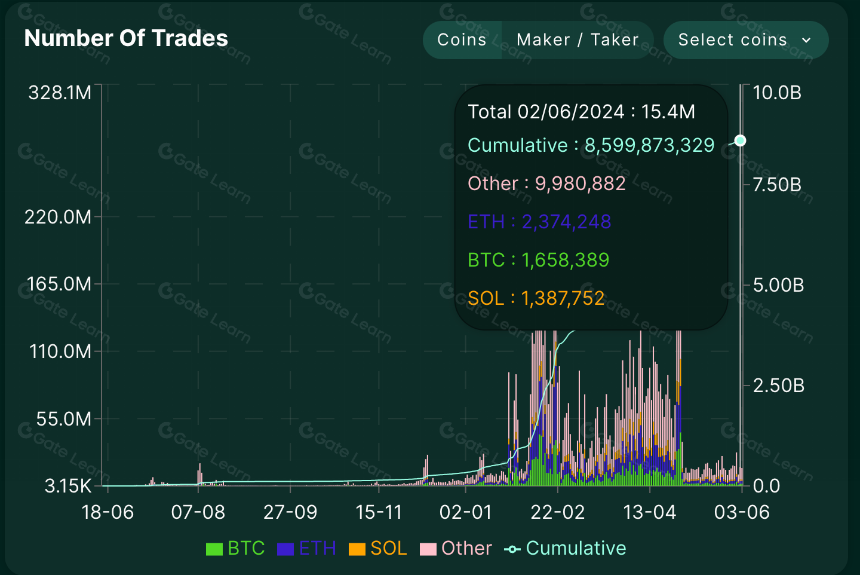The image size is (860, 575).
Task: Click the 07-08 x-axis date label
Action: tap(198, 512)
